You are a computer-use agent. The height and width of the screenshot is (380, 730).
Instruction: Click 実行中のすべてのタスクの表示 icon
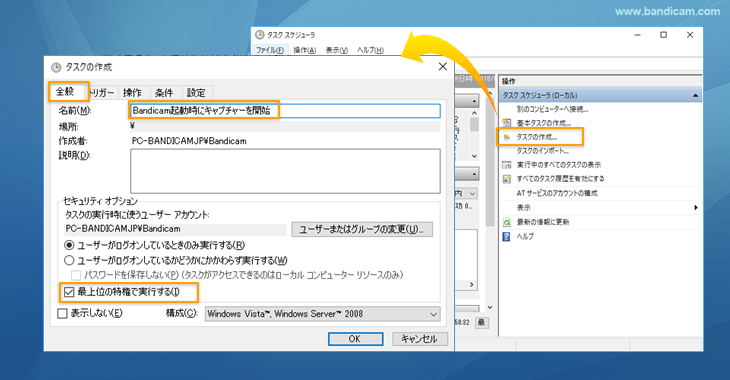507,165
